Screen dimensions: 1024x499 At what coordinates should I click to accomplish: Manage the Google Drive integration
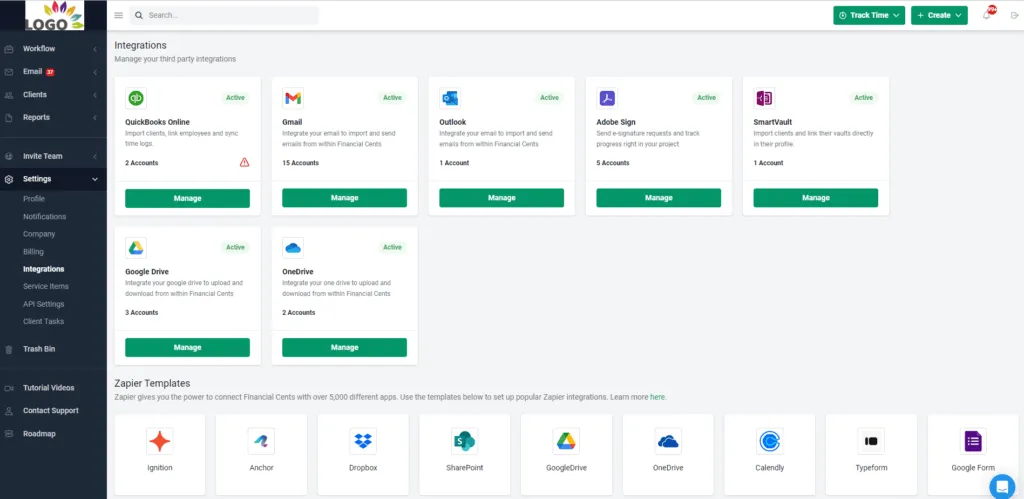point(187,347)
